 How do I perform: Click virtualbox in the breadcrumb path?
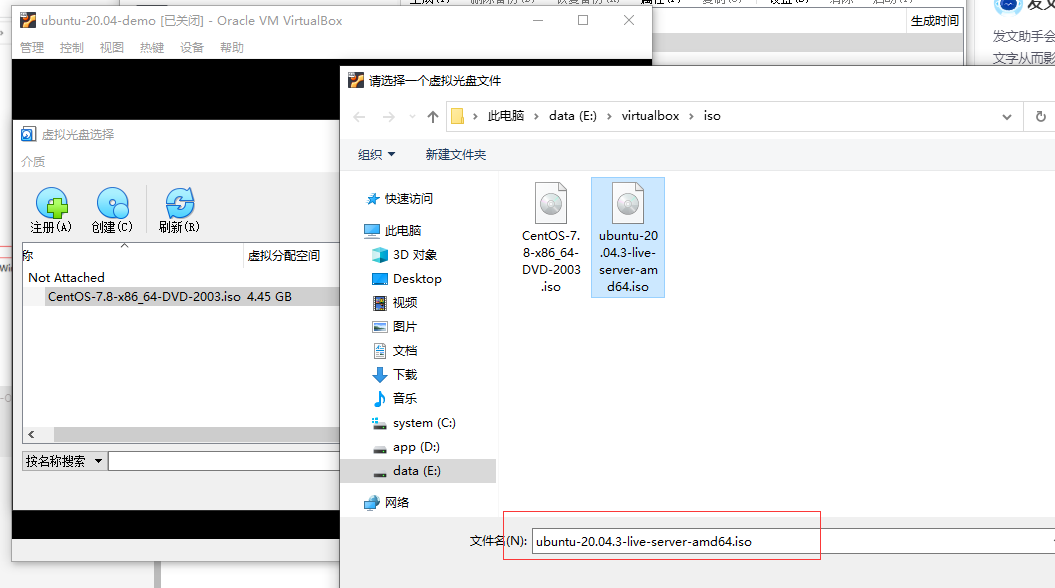click(x=650, y=116)
